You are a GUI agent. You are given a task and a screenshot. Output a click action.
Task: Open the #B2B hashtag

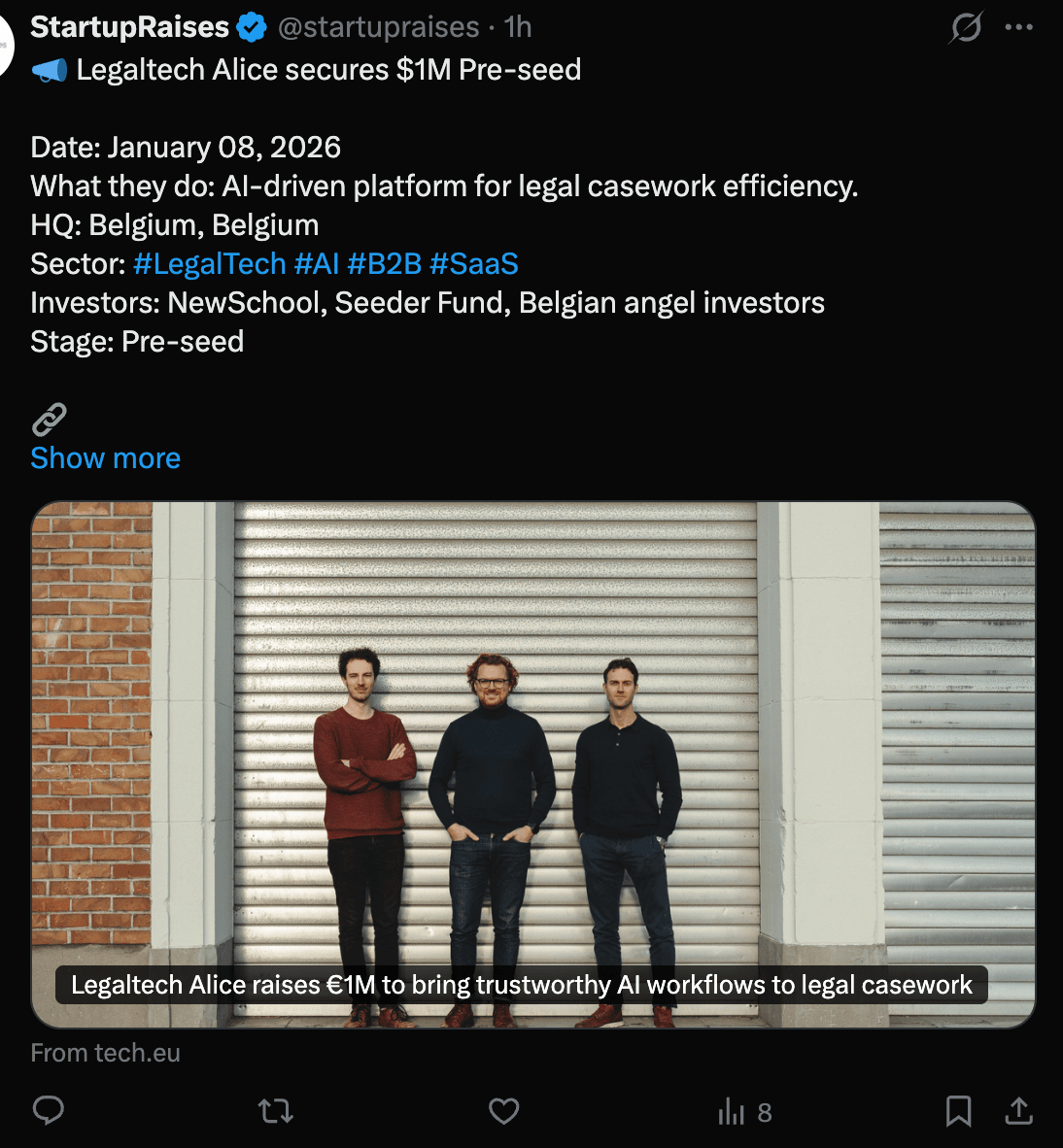[x=385, y=263]
